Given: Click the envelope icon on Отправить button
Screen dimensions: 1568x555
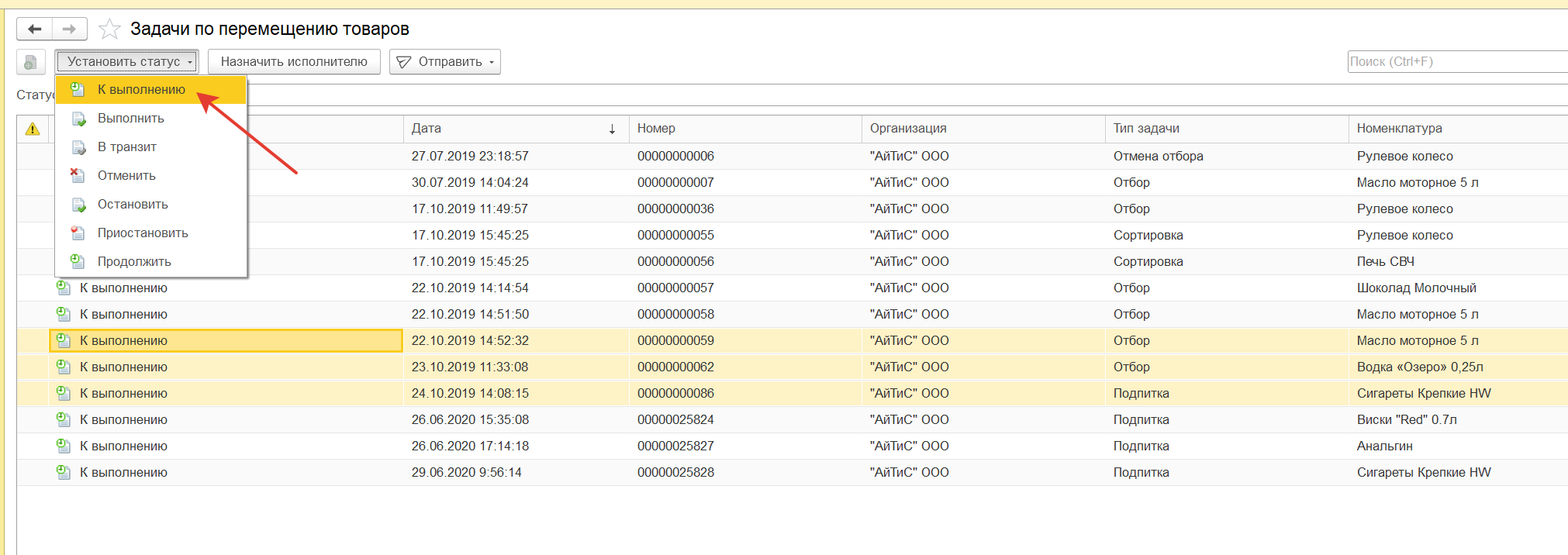Looking at the screenshot, I should point(403,62).
